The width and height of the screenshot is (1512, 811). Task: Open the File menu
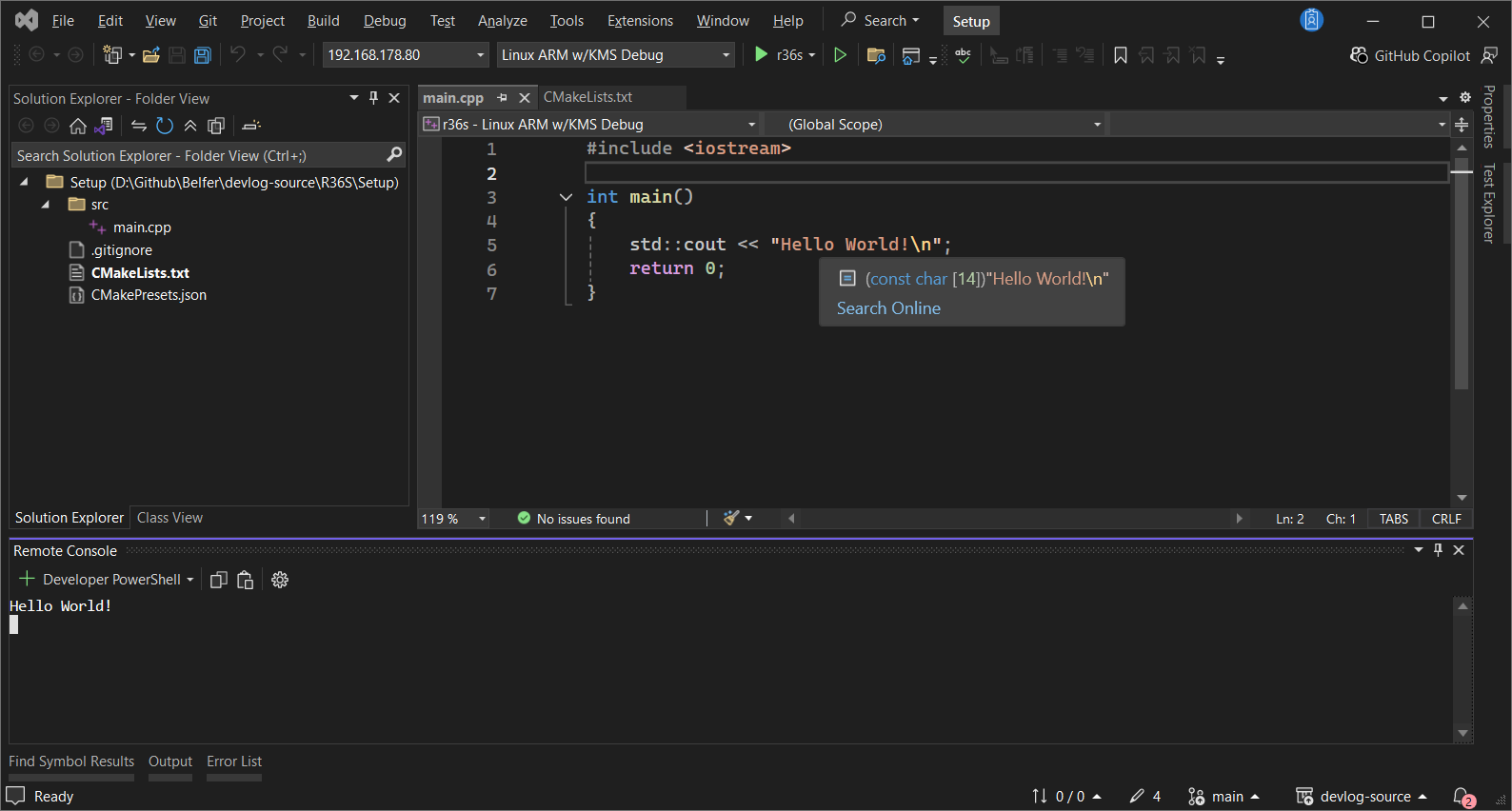63,20
